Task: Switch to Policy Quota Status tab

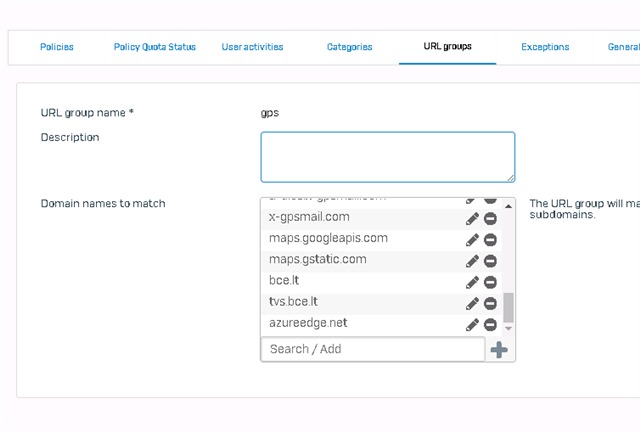Action: 155,47
